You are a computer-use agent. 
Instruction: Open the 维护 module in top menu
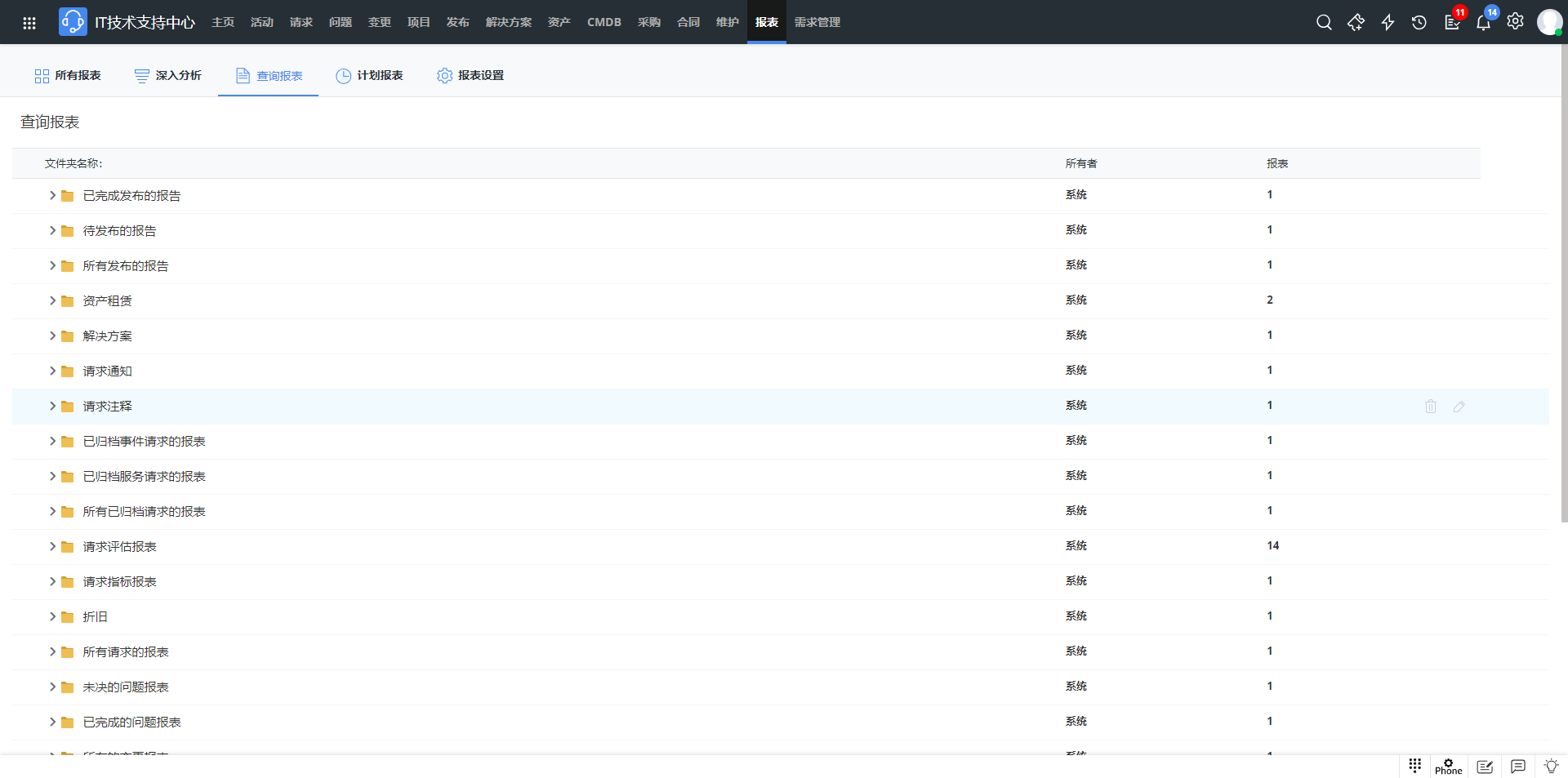click(x=728, y=22)
